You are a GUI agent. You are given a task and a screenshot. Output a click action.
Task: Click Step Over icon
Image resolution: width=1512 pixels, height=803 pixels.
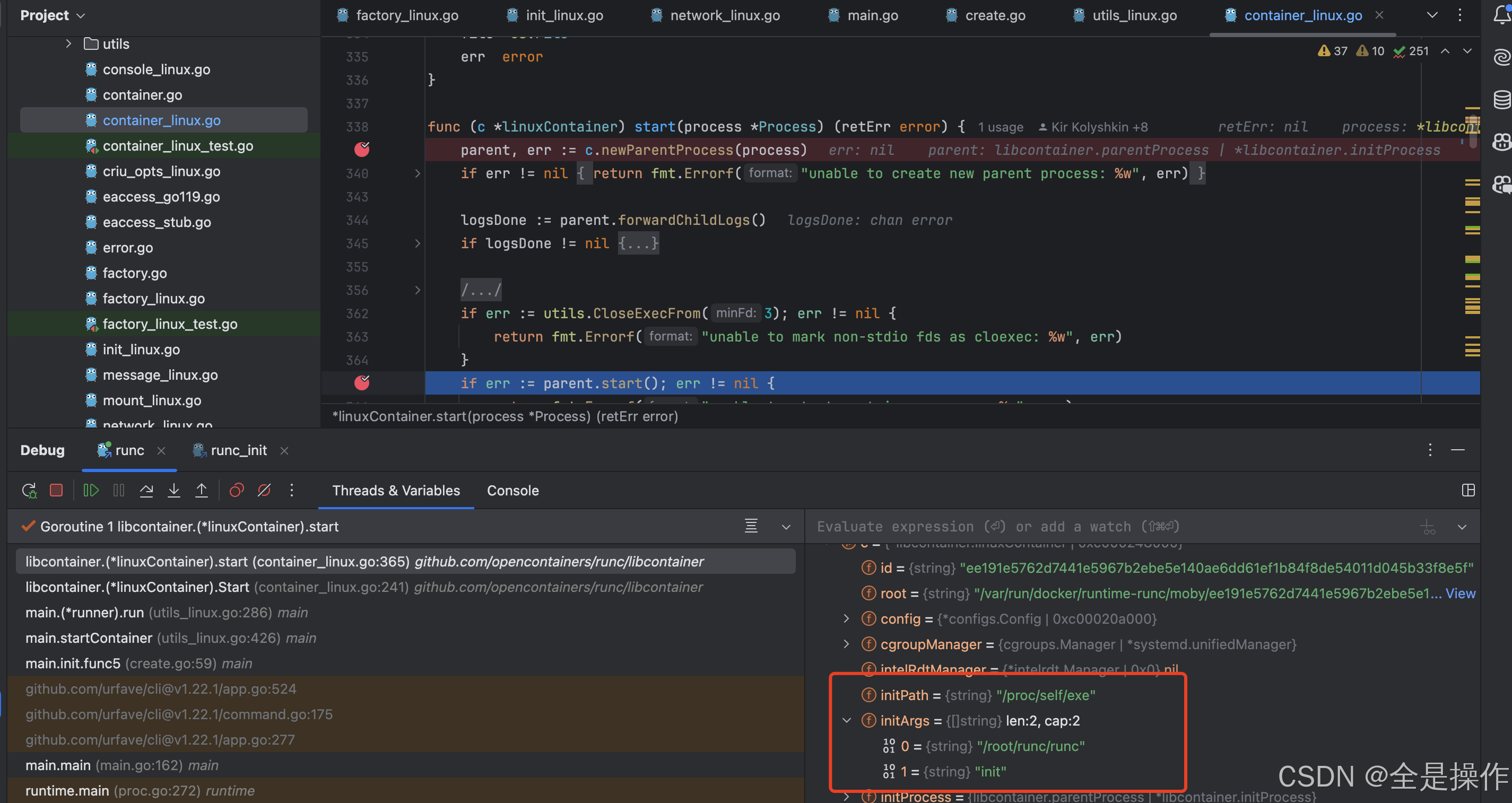pyautogui.click(x=146, y=490)
